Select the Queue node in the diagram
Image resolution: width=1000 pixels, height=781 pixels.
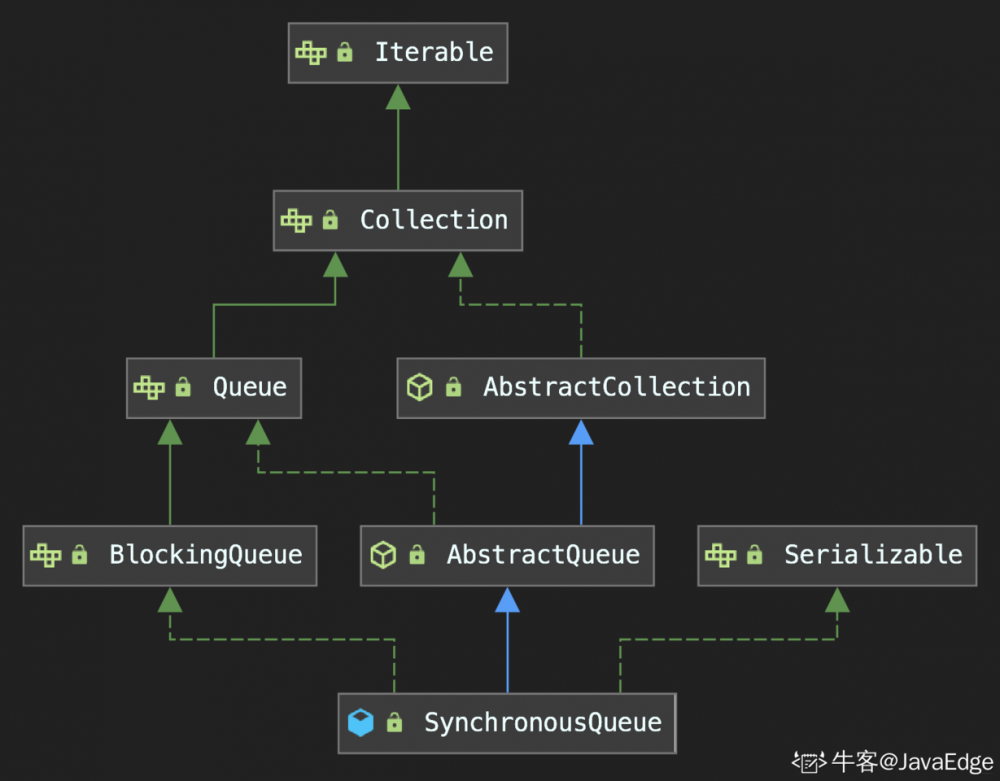click(248, 387)
